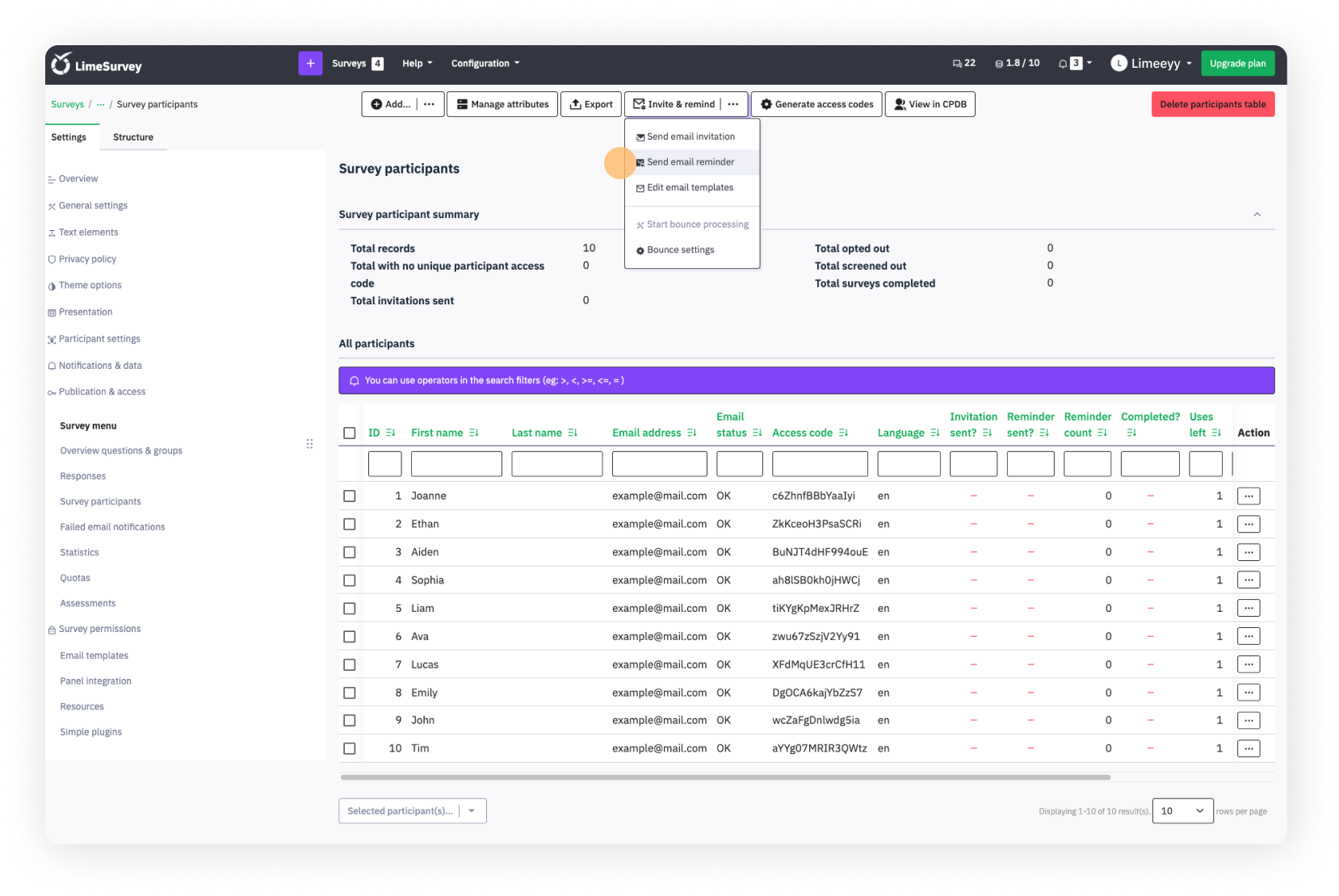This screenshot has width=1339, height=896.
Task: Collapse the Survey participant summary section
Action: pos(1257,215)
